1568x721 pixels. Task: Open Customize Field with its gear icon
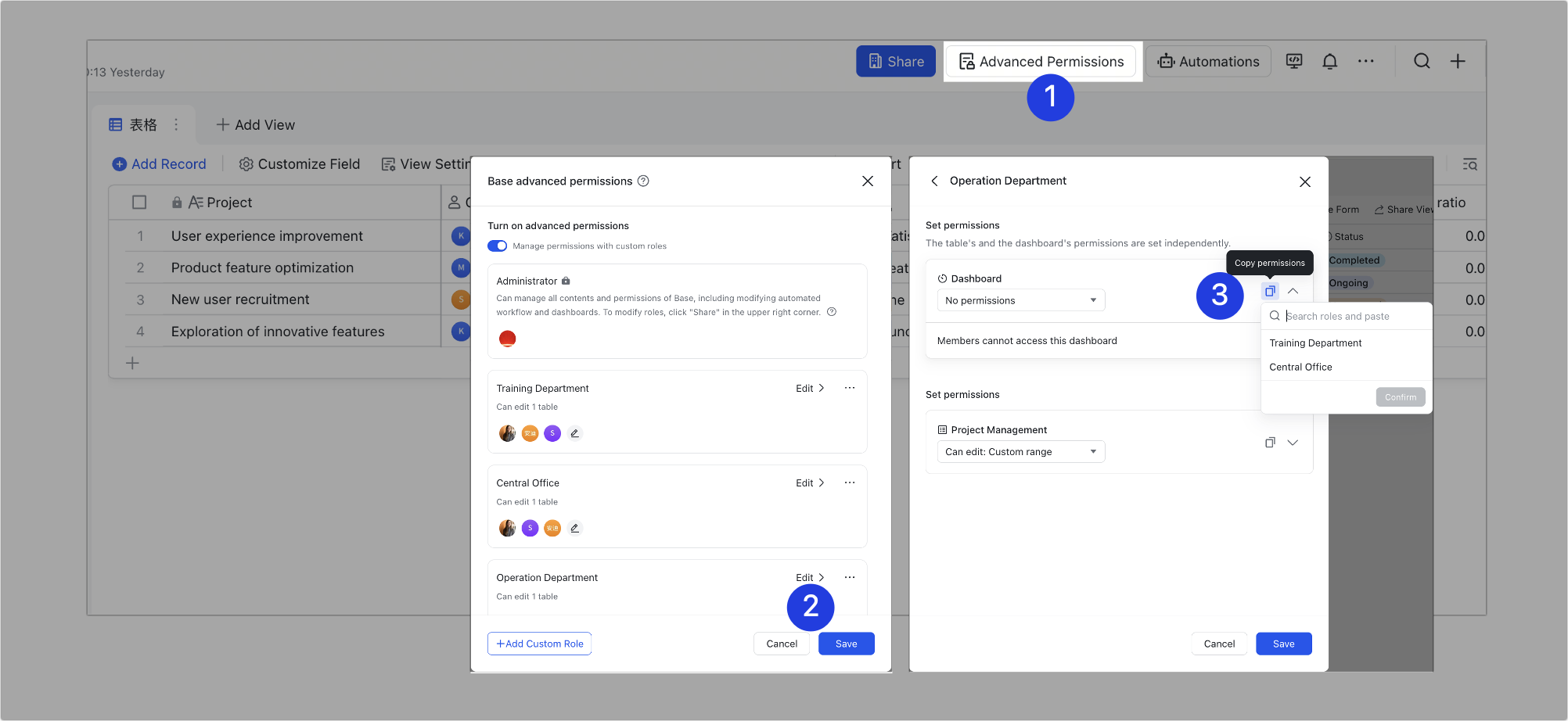[300, 163]
